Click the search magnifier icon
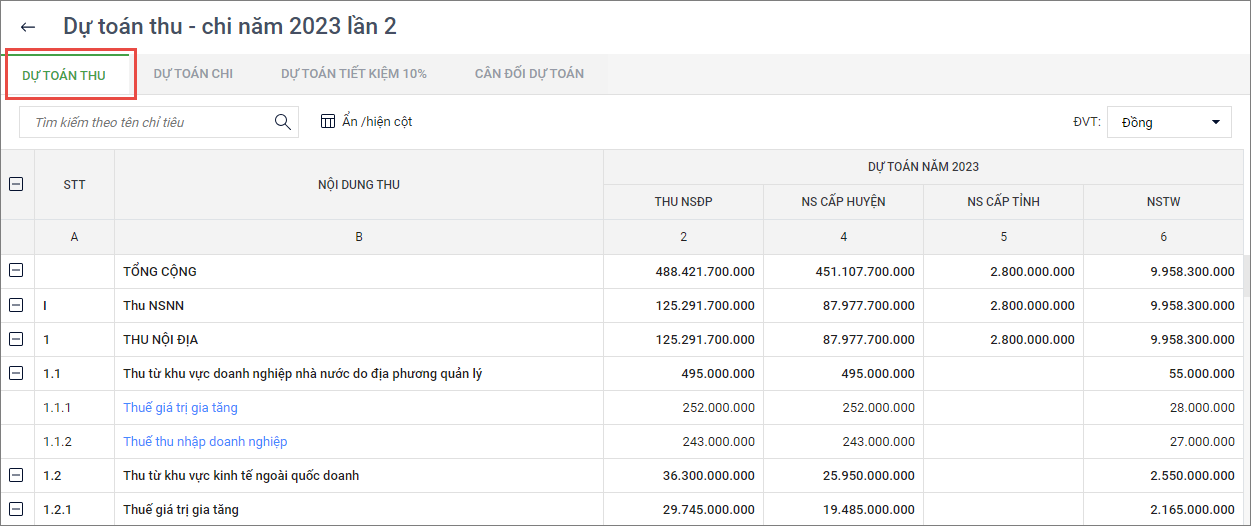The height and width of the screenshot is (526, 1251). pyautogui.click(x=282, y=122)
